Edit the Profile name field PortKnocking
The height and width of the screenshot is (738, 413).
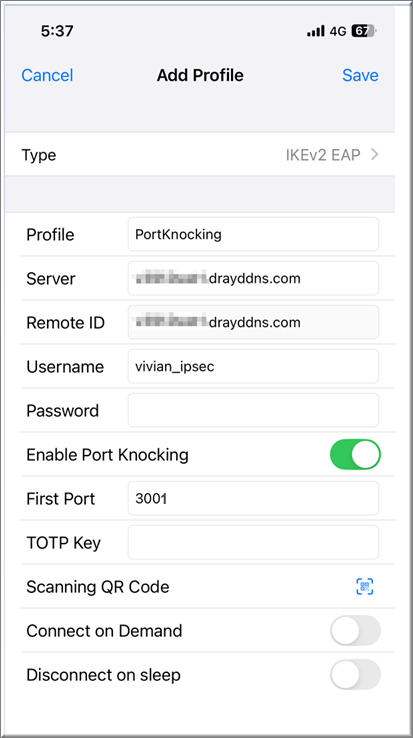click(253, 234)
